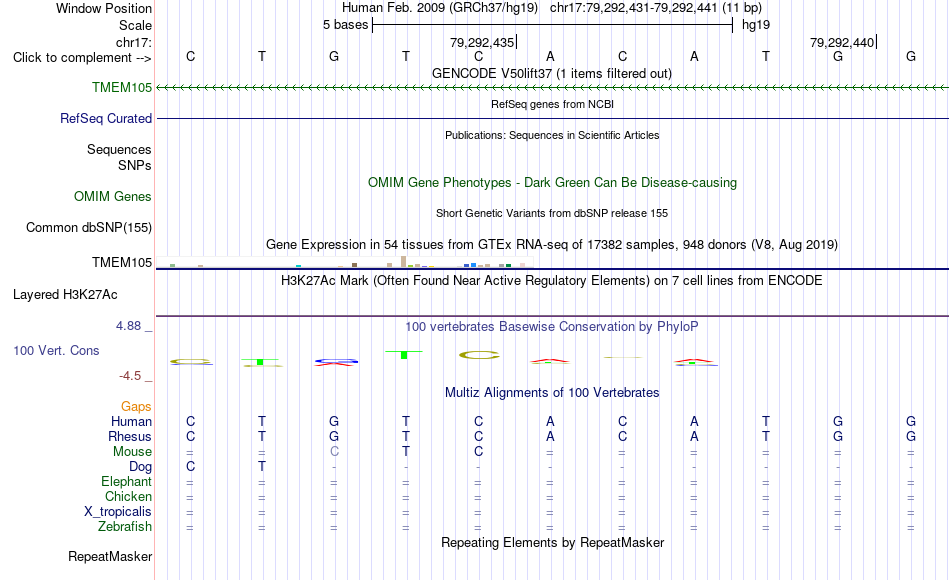Click the tall green T conservation logo
Image resolution: width=950 pixels, height=580 pixels.
coord(404,355)
